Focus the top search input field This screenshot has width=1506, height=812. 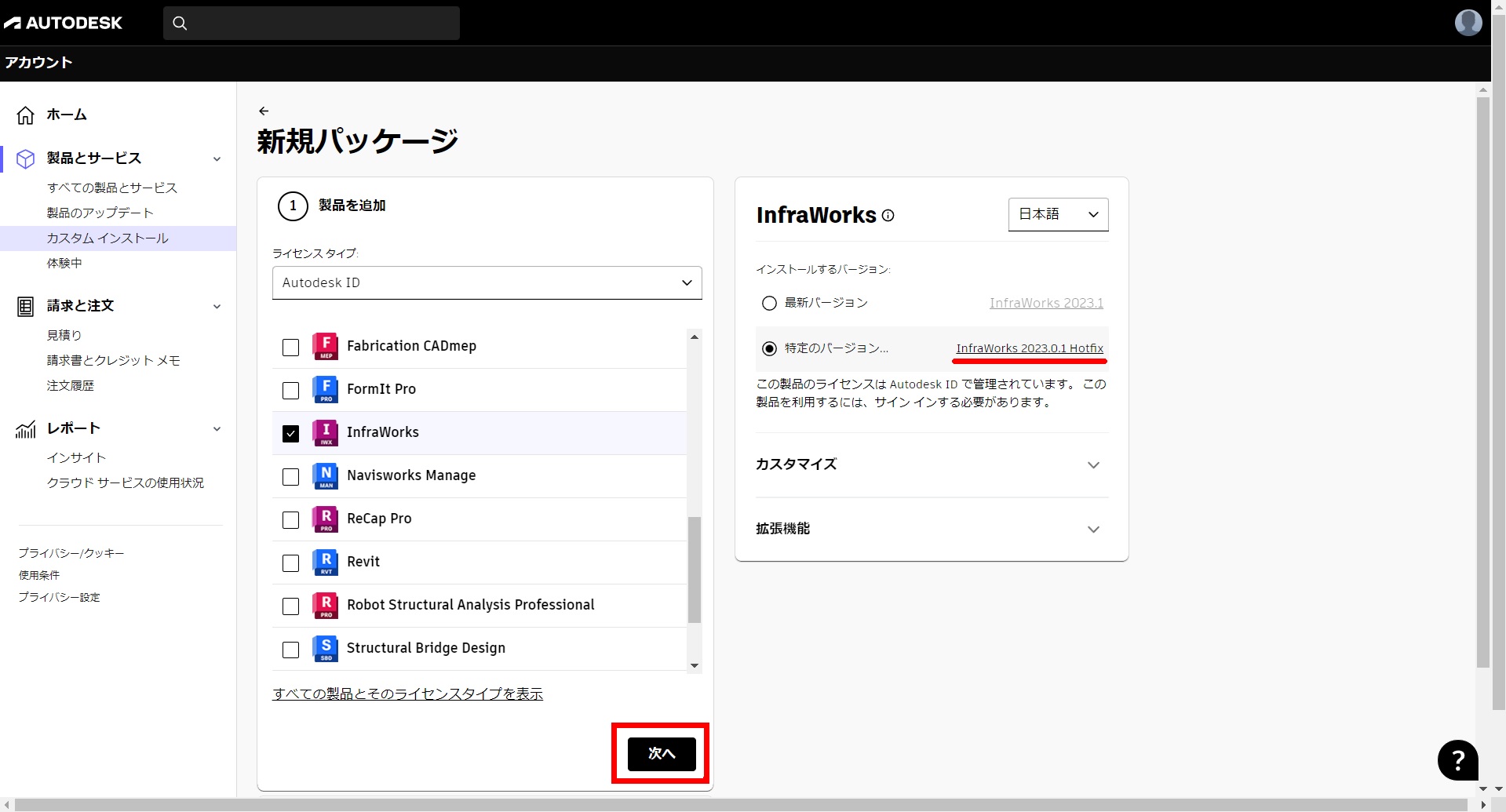click(312, 23)
